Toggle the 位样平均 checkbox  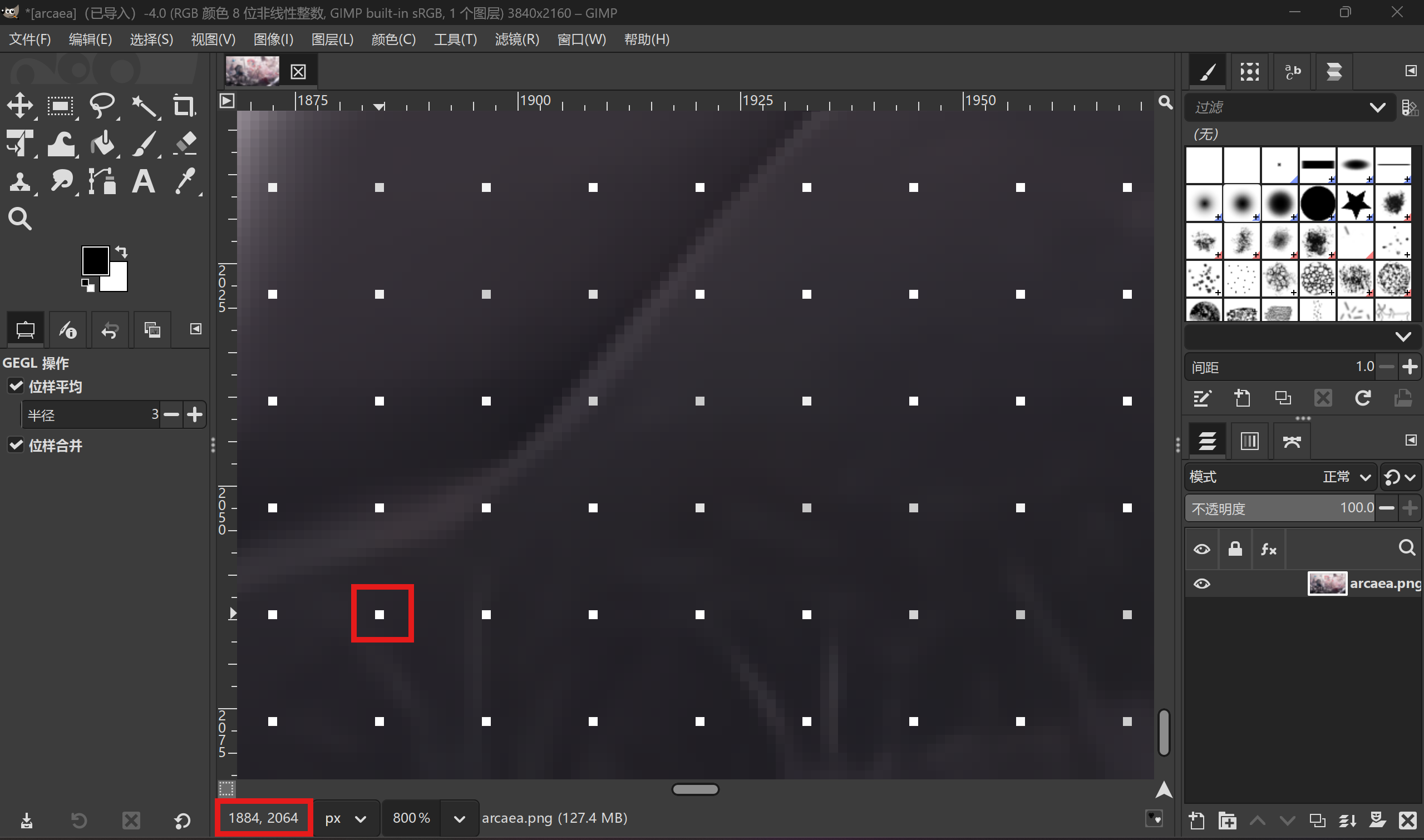click(16, 387)
